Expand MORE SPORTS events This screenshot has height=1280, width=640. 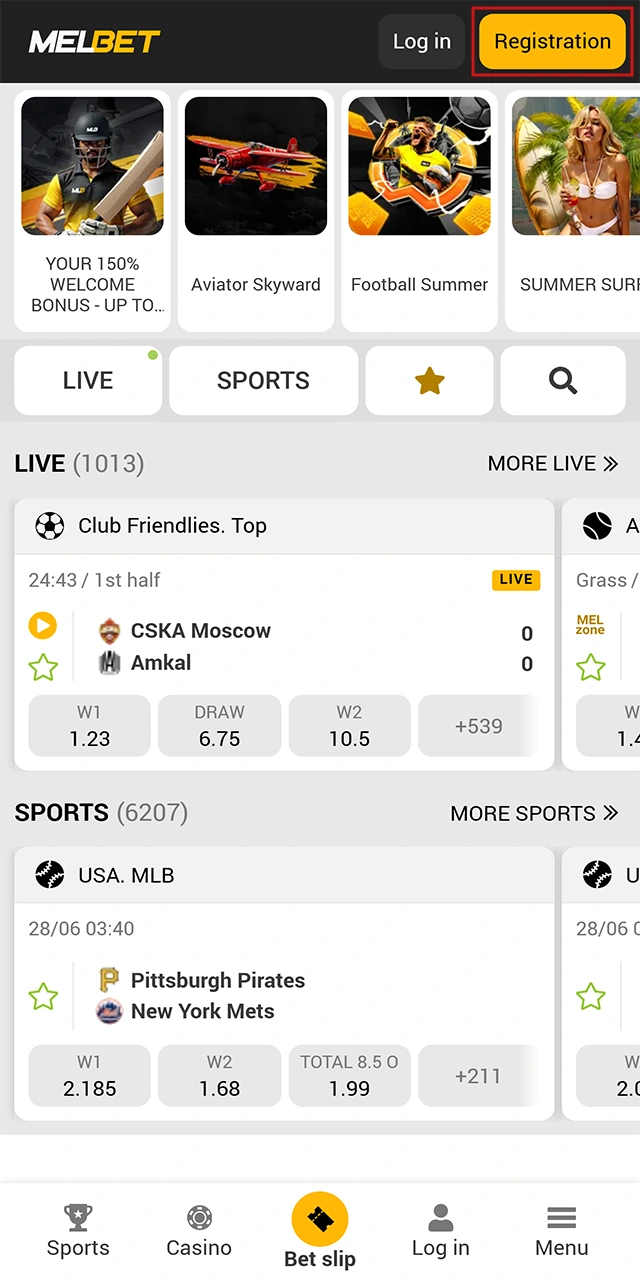[x=535, y=813]
